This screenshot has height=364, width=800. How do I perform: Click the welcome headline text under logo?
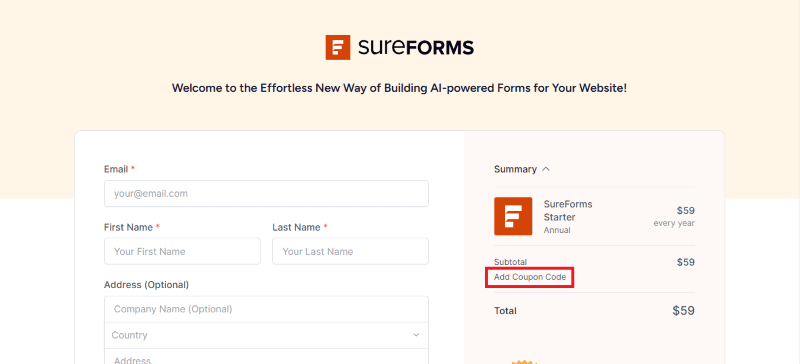399,88
